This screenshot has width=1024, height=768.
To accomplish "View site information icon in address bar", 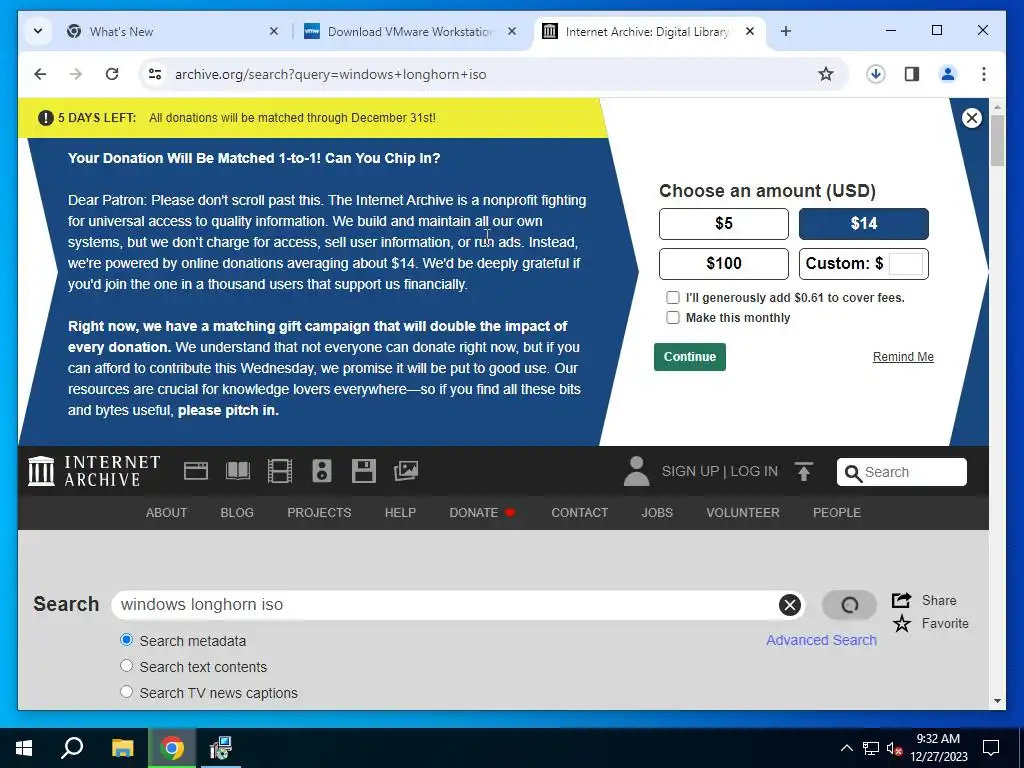I will pyautogui.click(x=155, y=74).
